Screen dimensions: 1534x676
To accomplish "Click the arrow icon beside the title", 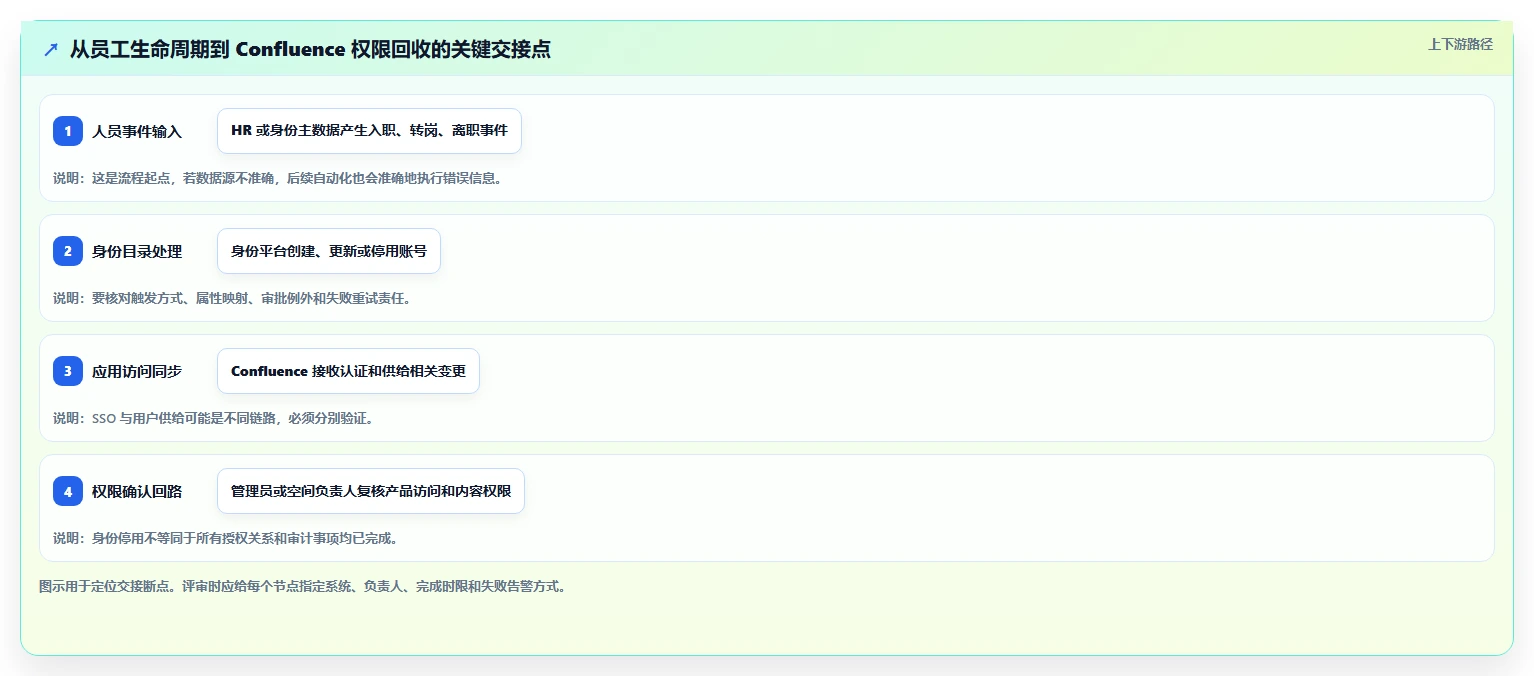I will point(51,49).
